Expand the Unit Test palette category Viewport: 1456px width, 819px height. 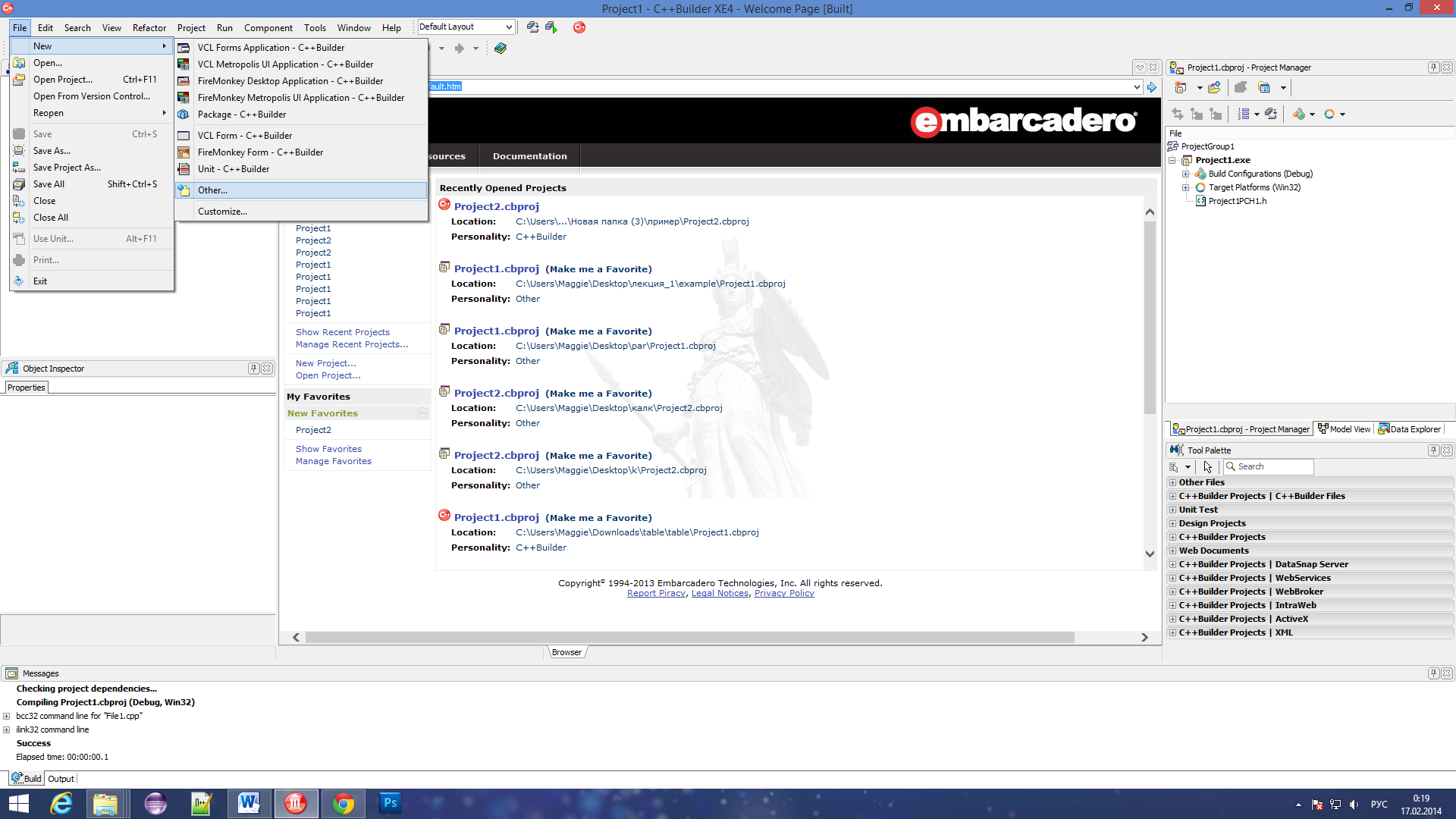pos(1173,510)
